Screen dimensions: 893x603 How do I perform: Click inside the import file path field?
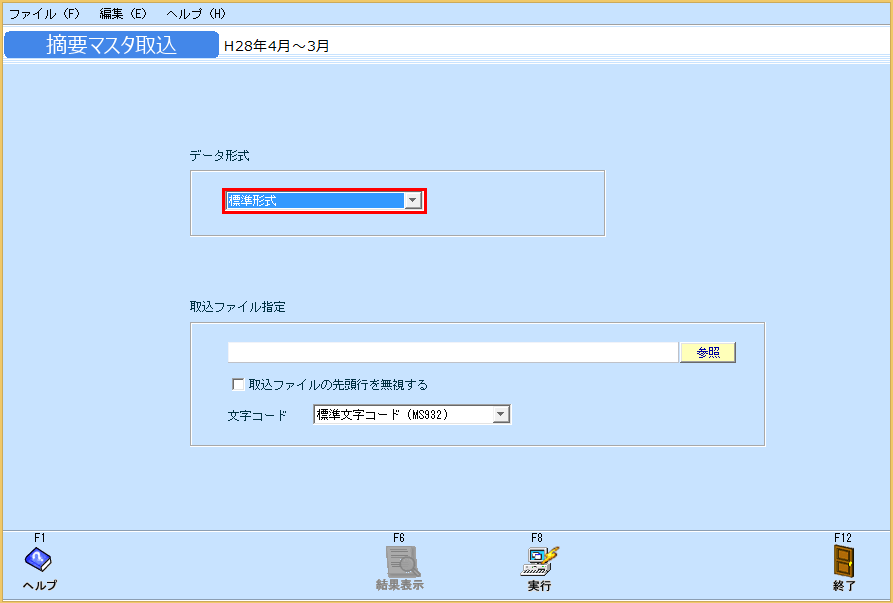click(x=450, y=351)
